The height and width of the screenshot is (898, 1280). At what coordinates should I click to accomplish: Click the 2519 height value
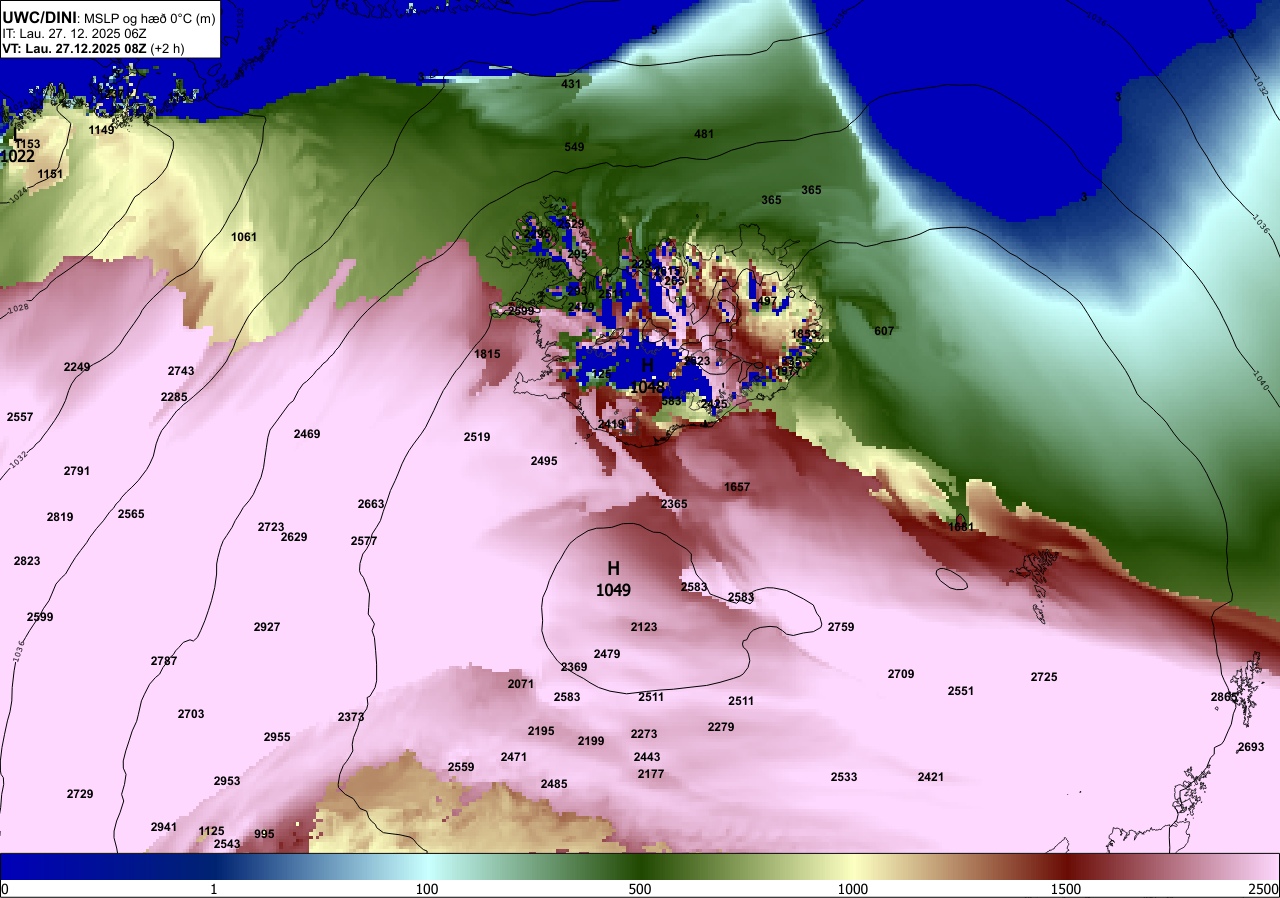pos(477,437)
